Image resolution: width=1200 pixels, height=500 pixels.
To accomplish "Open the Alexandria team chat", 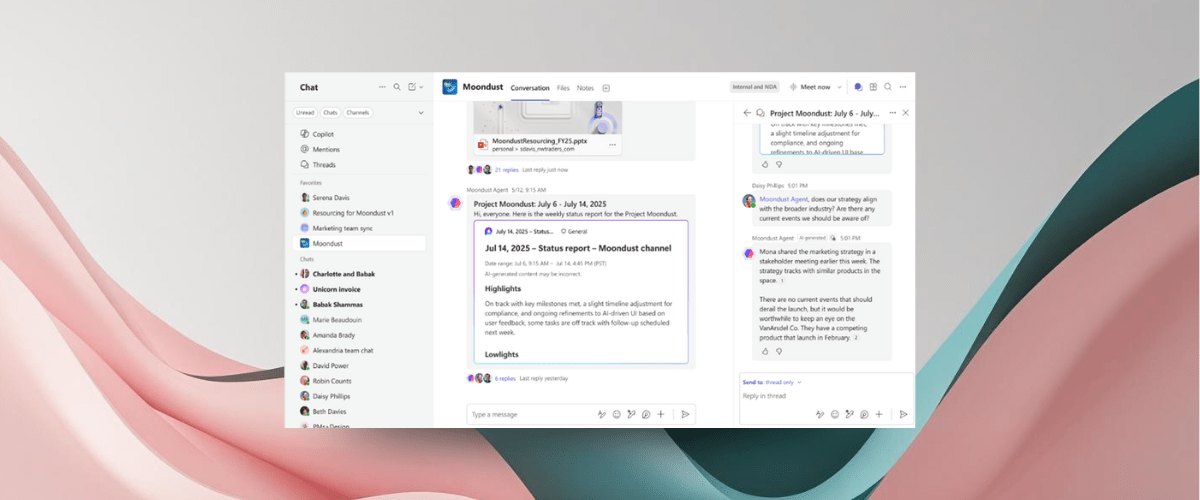I will click(x=360, y=350).
